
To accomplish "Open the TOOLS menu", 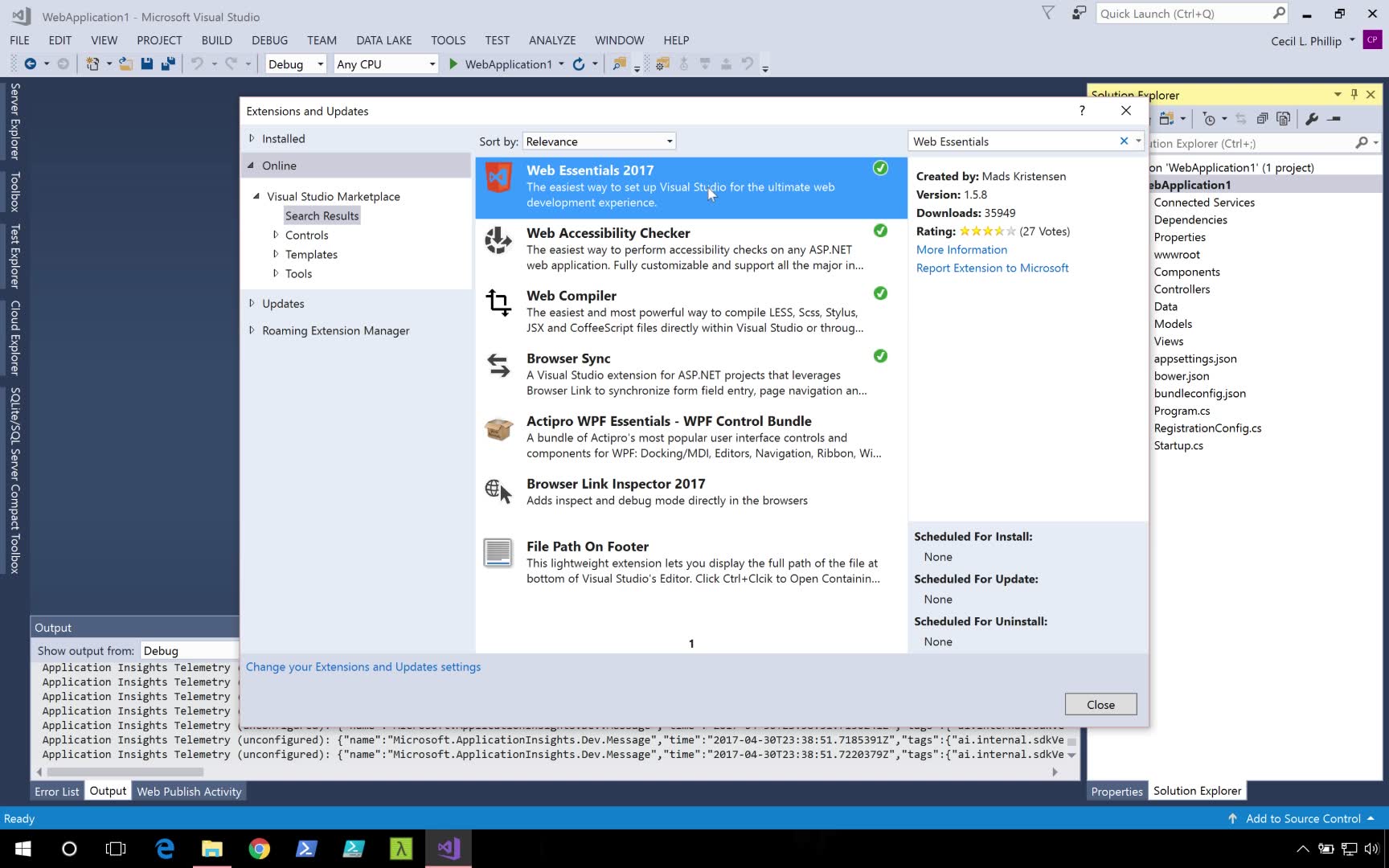I will [448, 40].
